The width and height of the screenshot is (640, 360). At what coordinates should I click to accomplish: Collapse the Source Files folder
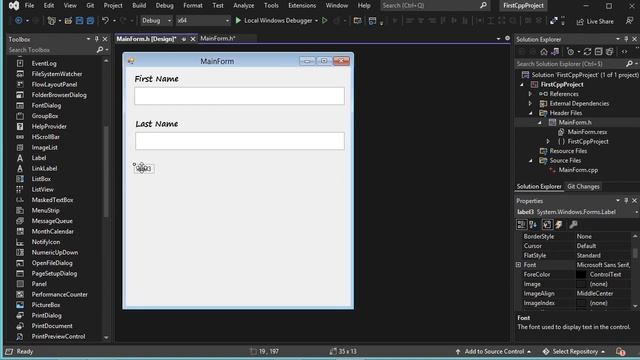[x=531, y=161]
